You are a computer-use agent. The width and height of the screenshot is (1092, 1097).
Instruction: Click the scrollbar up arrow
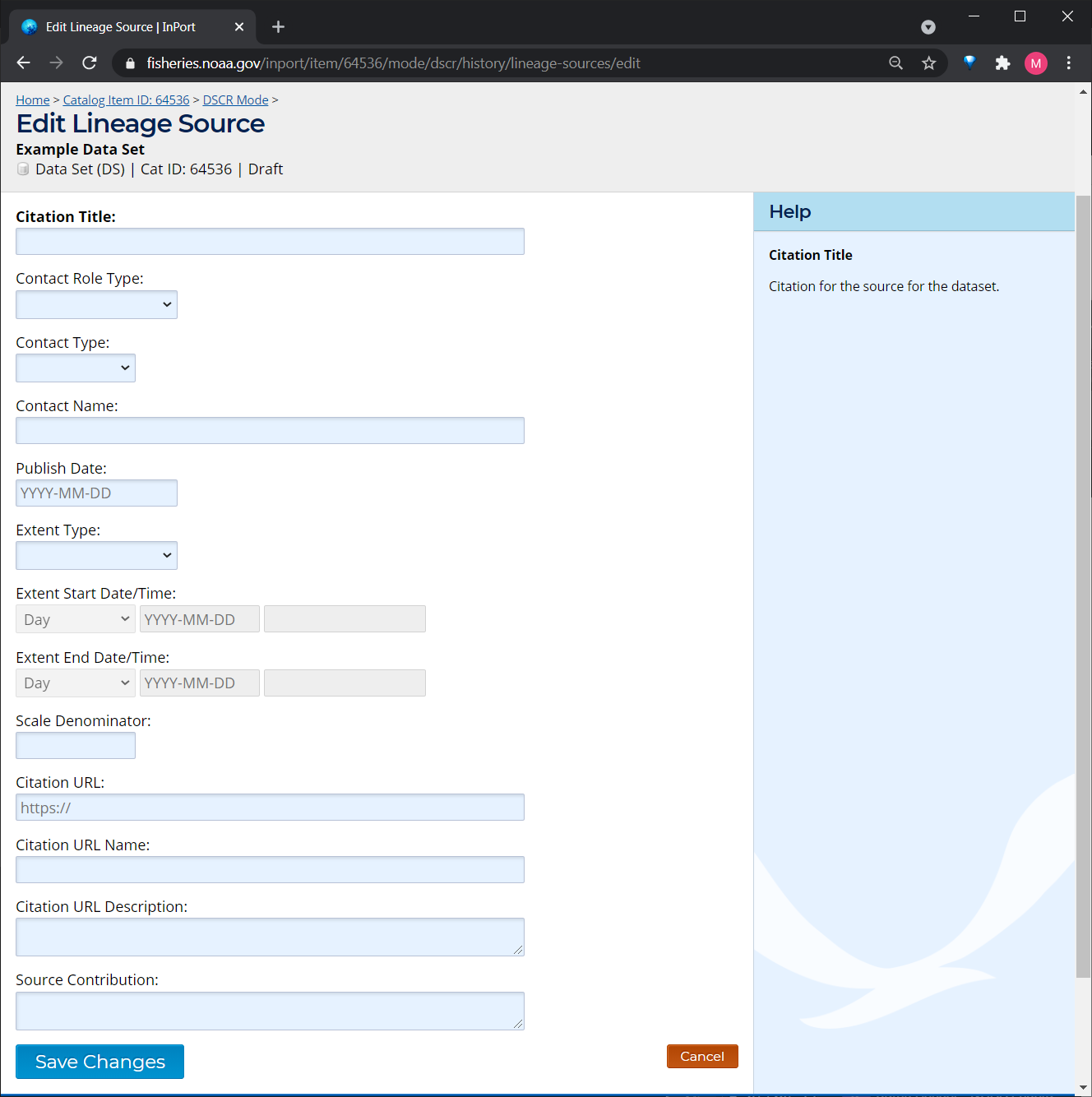pos(1083,91)
